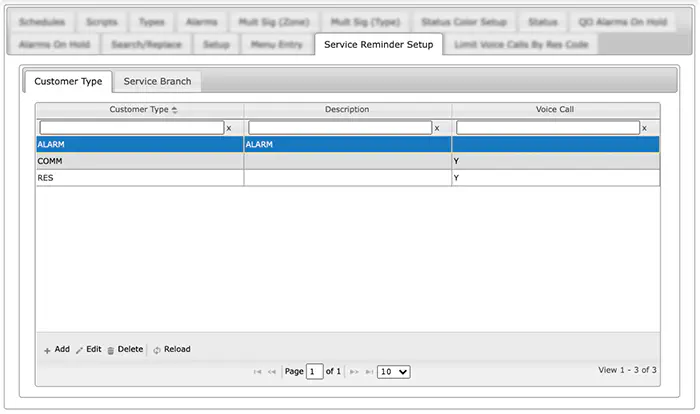Screen dimensions: 700x414
Task: Toggle sort arrows on Customer Type column
Action: pos(175,110)
